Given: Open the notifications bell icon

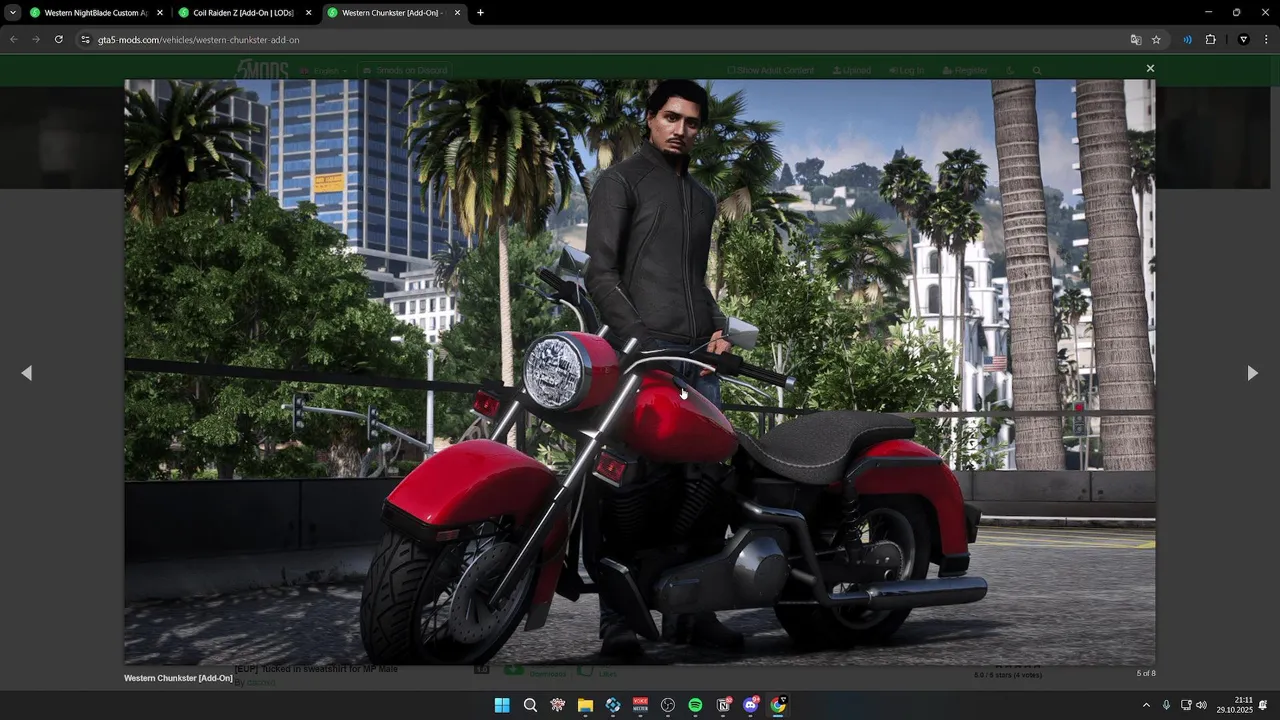Looking at the screenshot, I should tap(1264, 705).
